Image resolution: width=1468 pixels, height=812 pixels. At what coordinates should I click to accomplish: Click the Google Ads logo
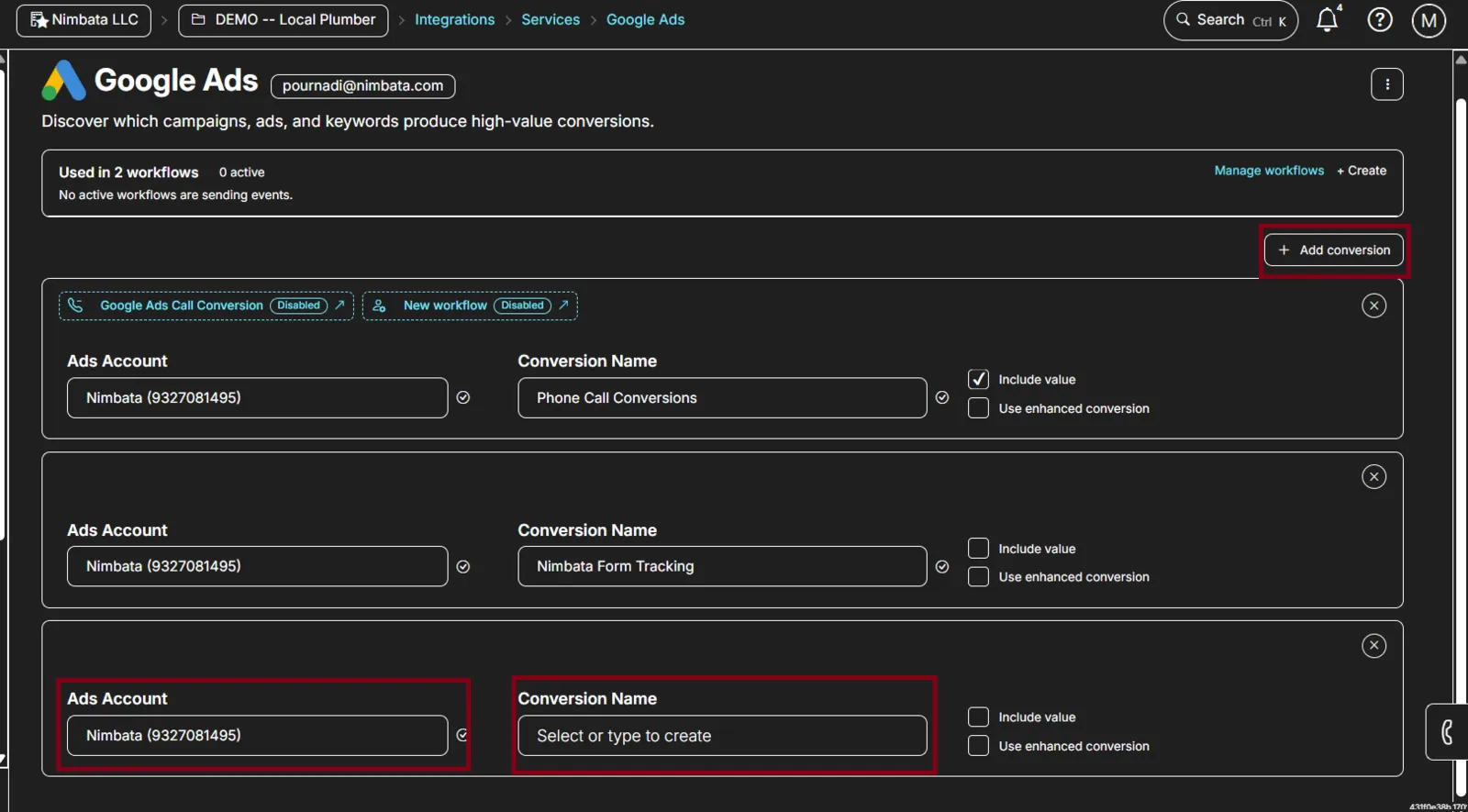click(63, 81)
